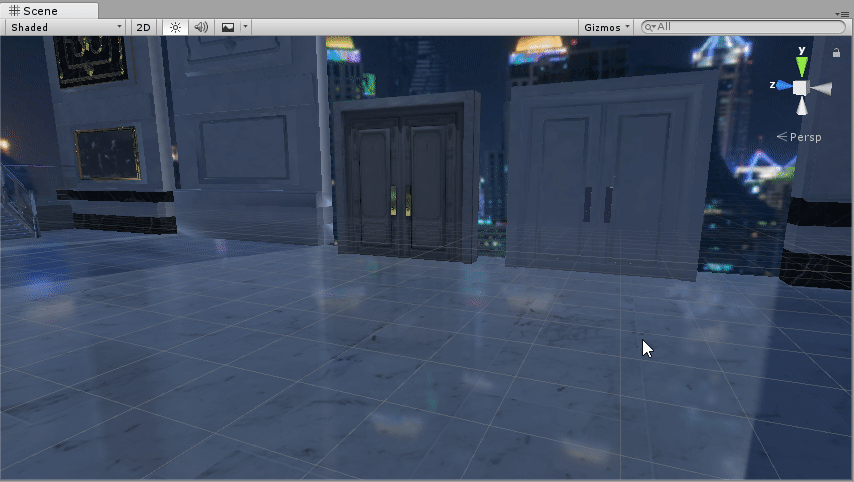Toggle the gizmo rotation lock icon
Screen dimensions: 854x482
836,53
